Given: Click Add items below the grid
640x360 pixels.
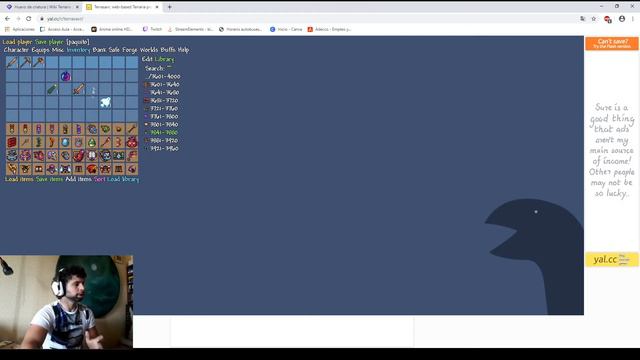Looking at the screenshot, I should tap(78, 179).
